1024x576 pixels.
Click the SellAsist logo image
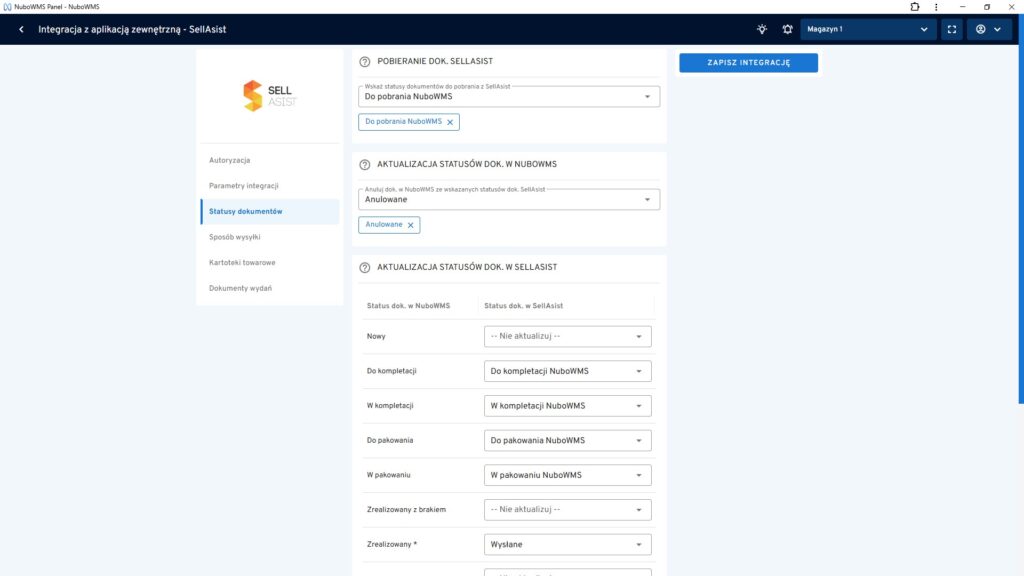click(269, 96)
